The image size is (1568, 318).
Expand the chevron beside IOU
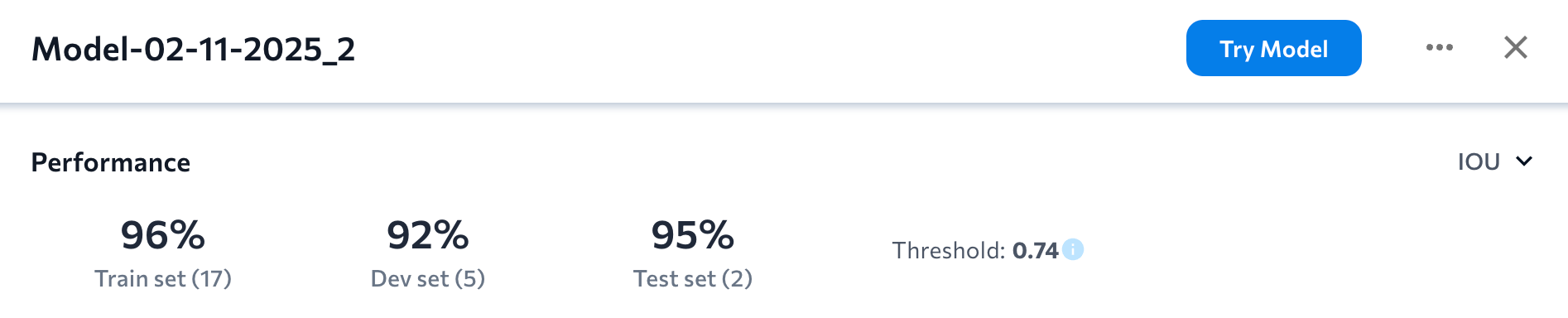1524,161
